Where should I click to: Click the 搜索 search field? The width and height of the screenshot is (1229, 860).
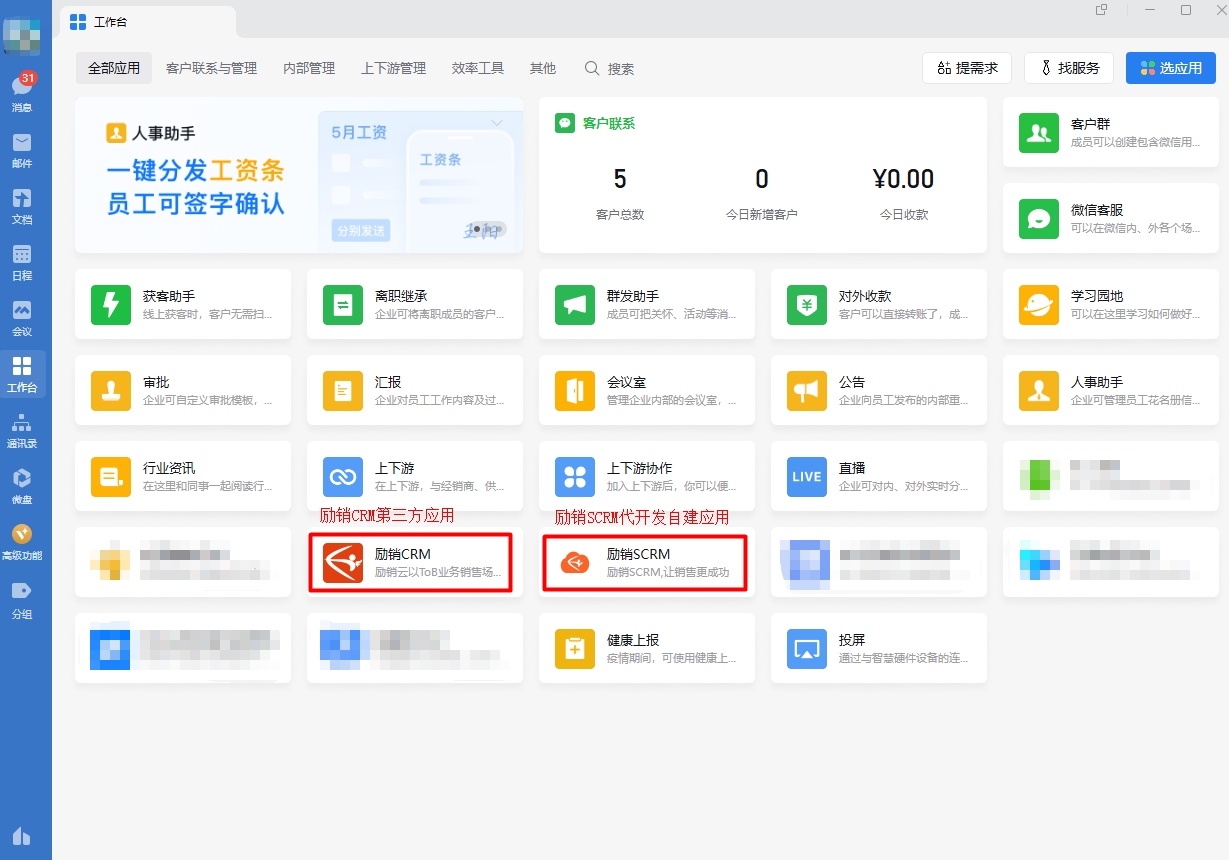point(617,68)
